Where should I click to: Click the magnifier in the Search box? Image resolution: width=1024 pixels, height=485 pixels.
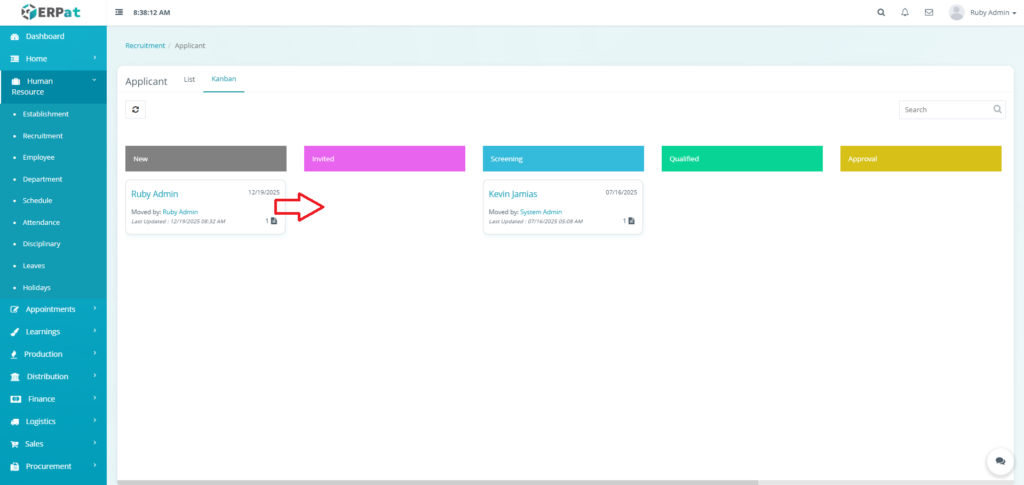(997, 110)
